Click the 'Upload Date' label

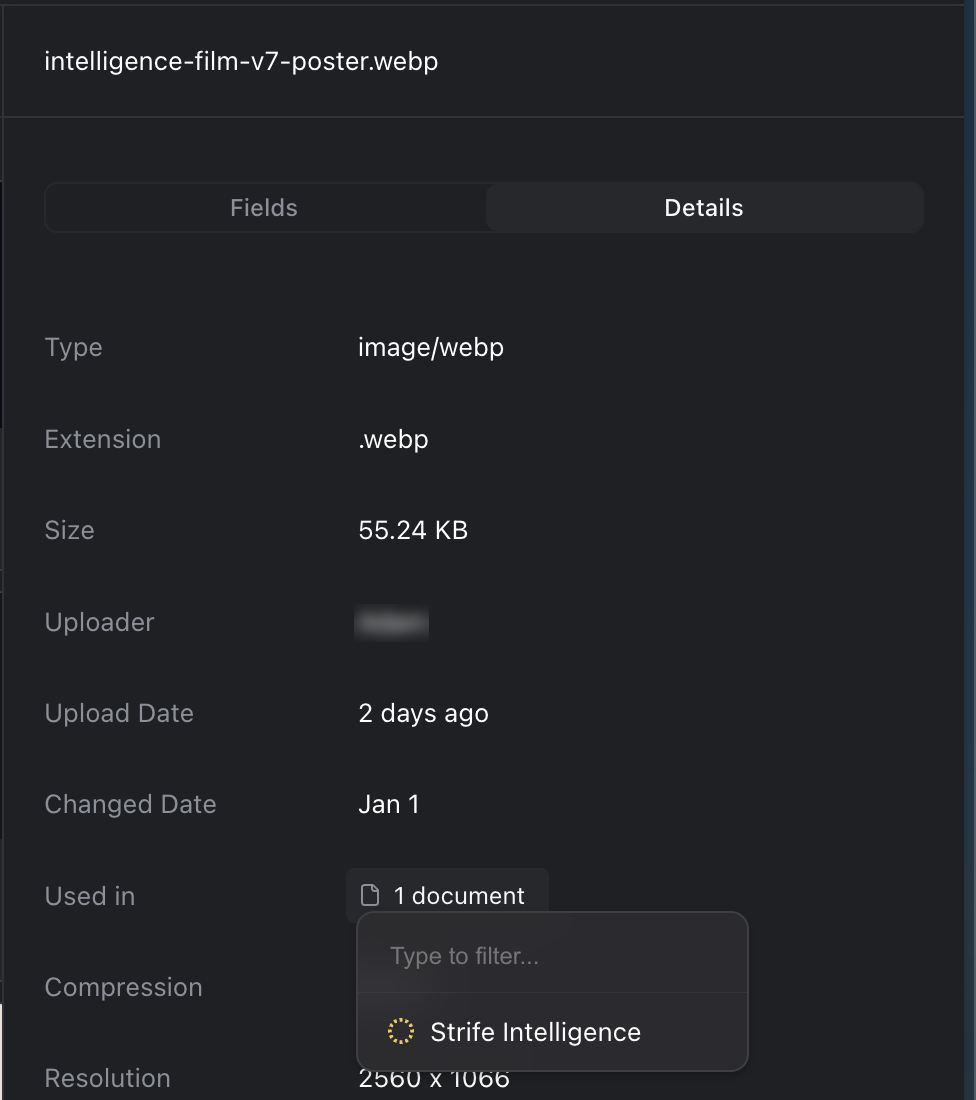[x=119, y=713]
